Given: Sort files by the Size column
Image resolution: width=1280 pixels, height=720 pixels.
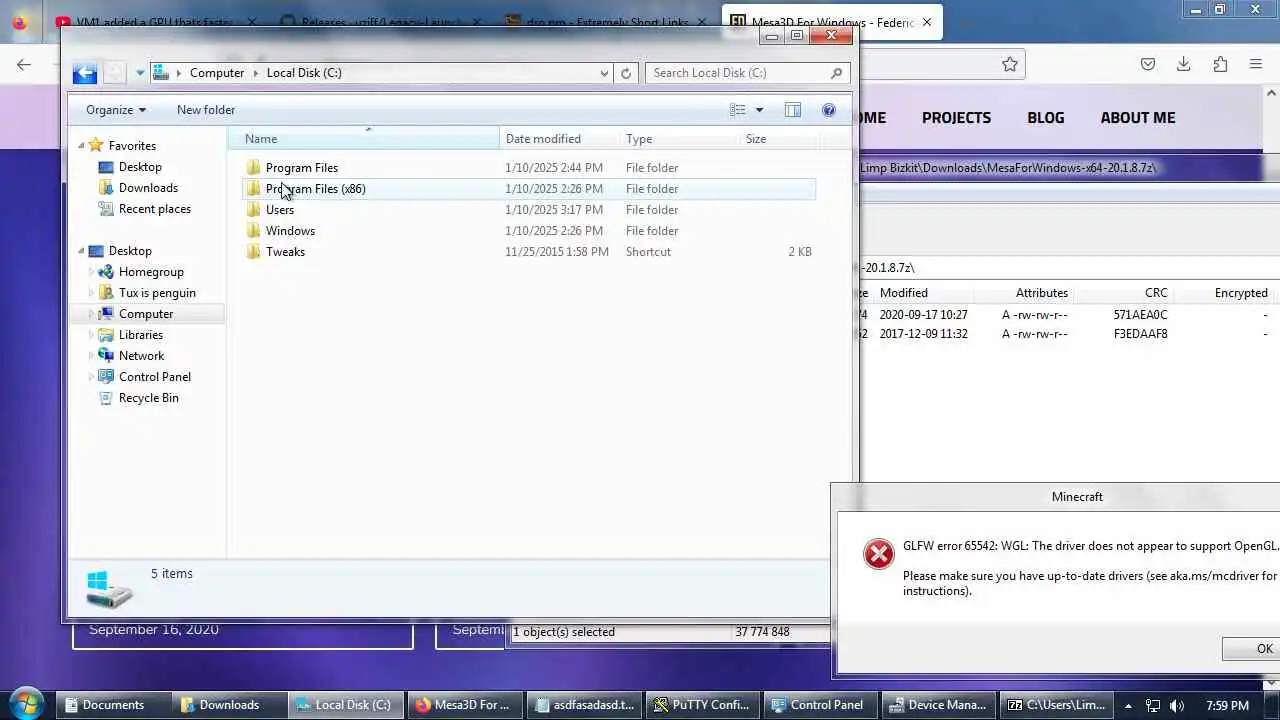Looking at the screenshot, I should pyautogui.click(x=778, y=139).
